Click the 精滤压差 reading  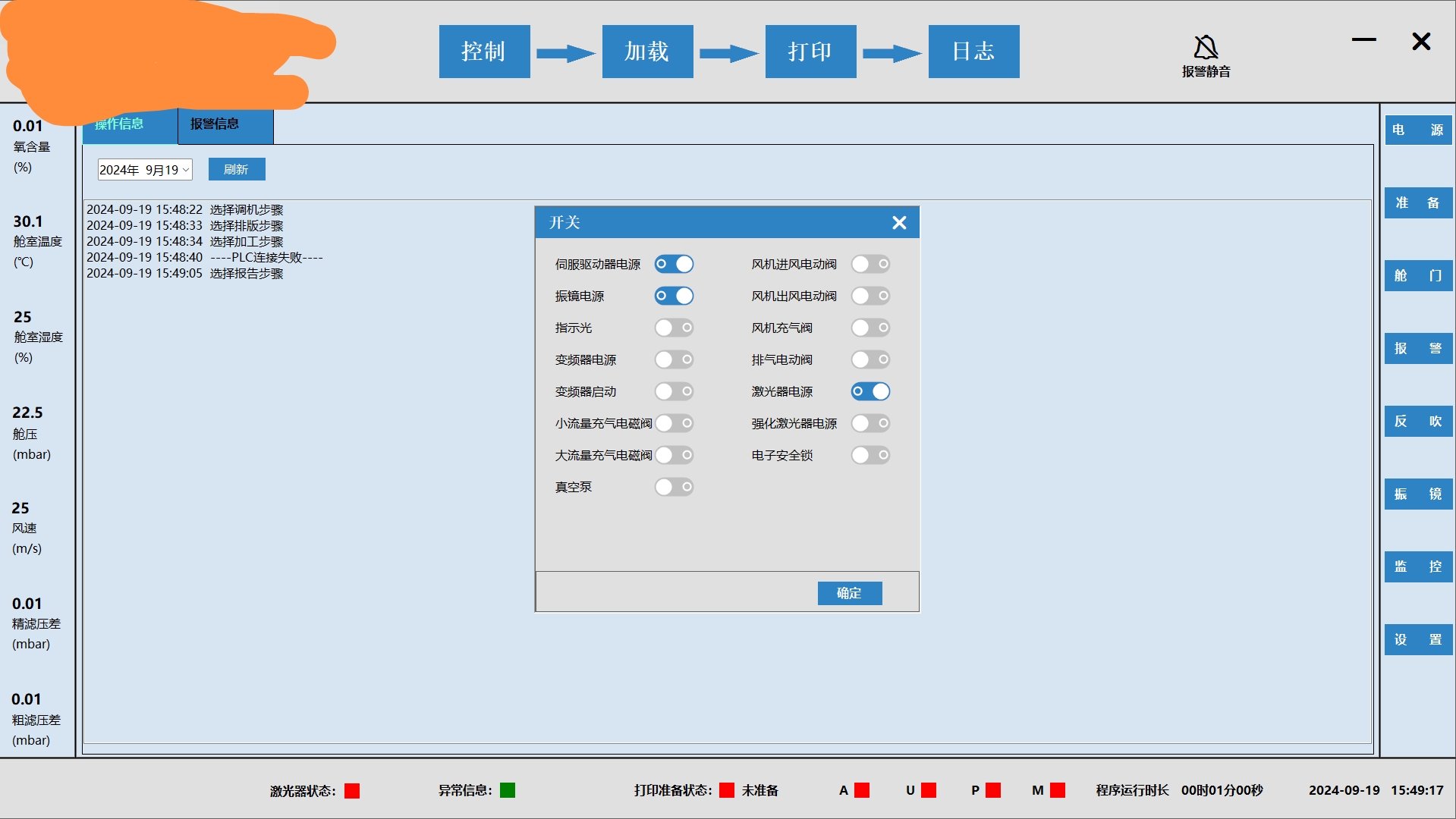27,604
